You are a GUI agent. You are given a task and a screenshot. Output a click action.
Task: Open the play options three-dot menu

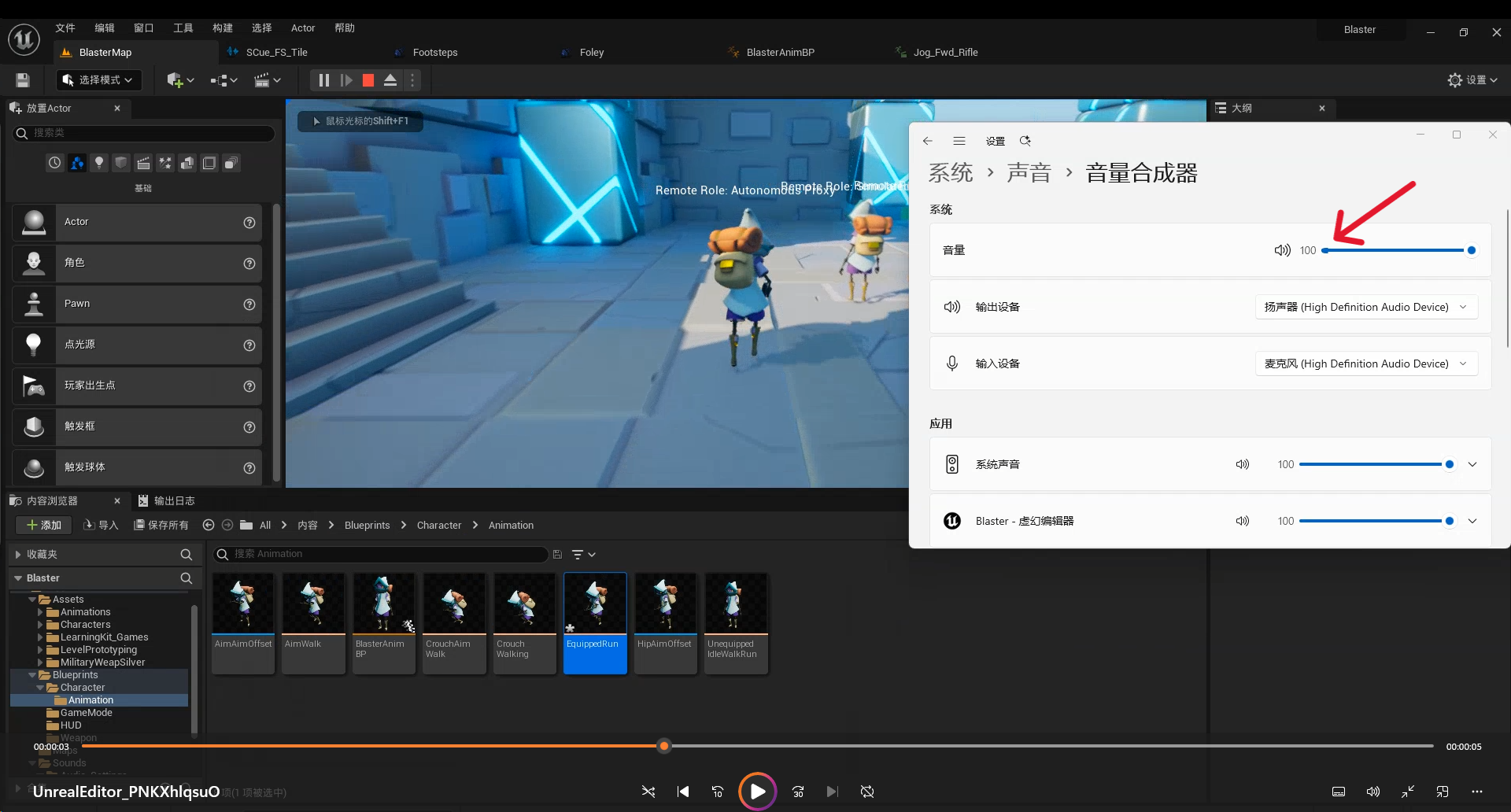(412, 80)
